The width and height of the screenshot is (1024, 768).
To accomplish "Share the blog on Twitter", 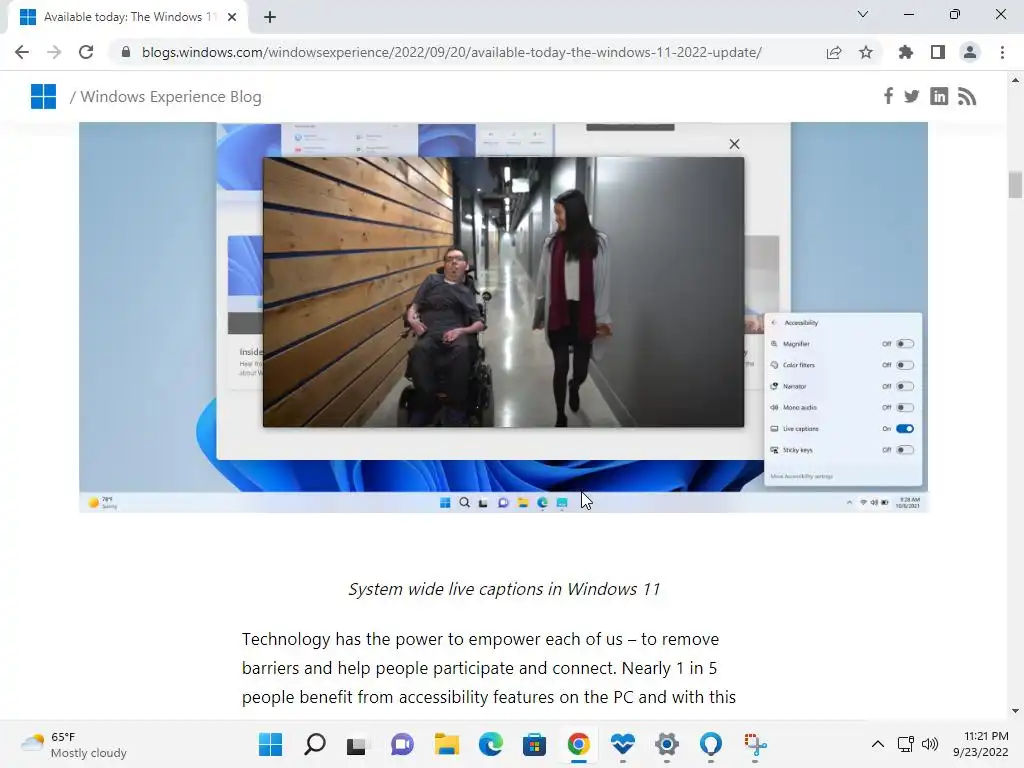I will click(x=912, y=97).
